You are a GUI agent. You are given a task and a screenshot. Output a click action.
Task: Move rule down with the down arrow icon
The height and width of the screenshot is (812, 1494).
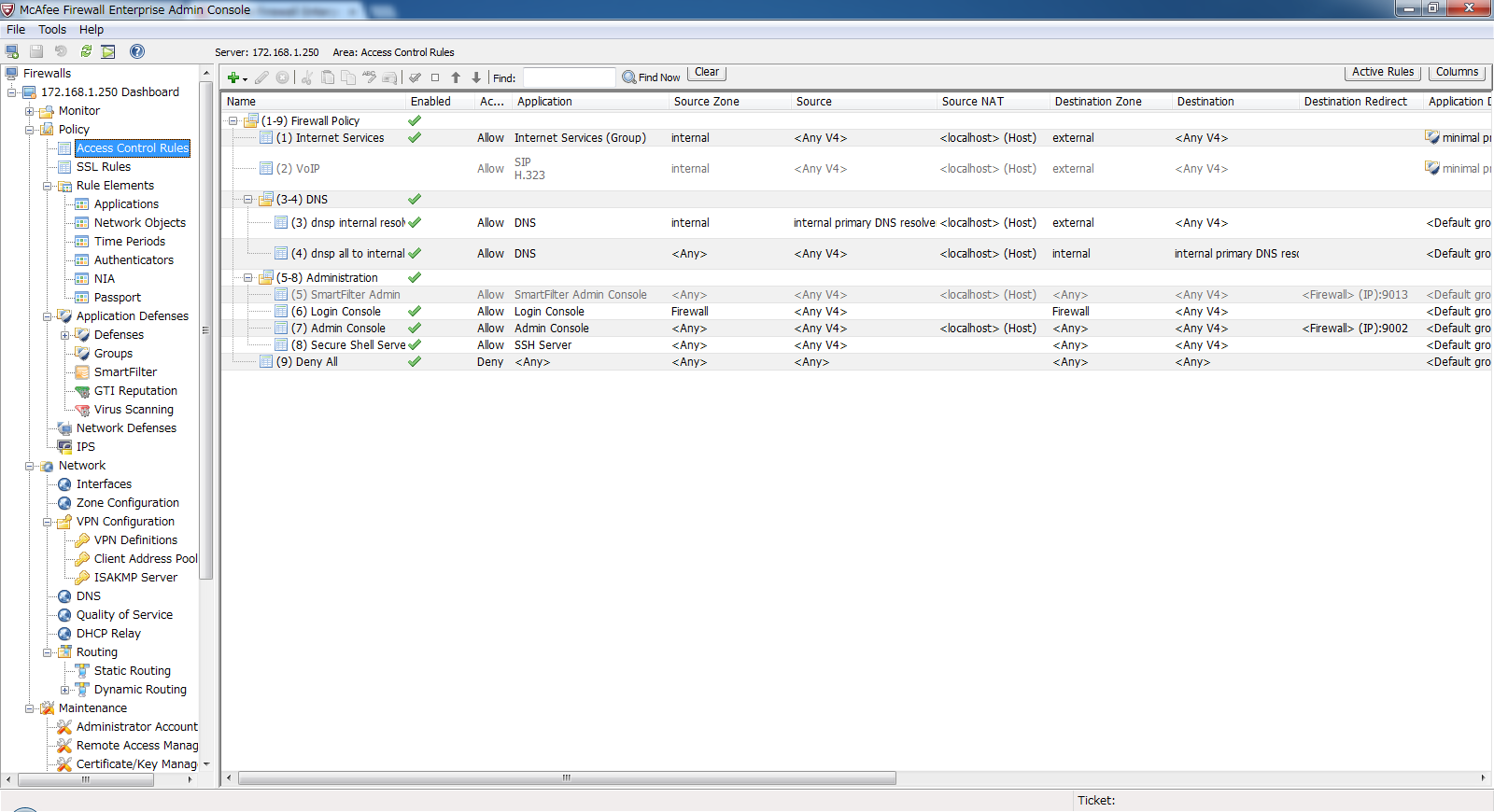pos(476,77)
